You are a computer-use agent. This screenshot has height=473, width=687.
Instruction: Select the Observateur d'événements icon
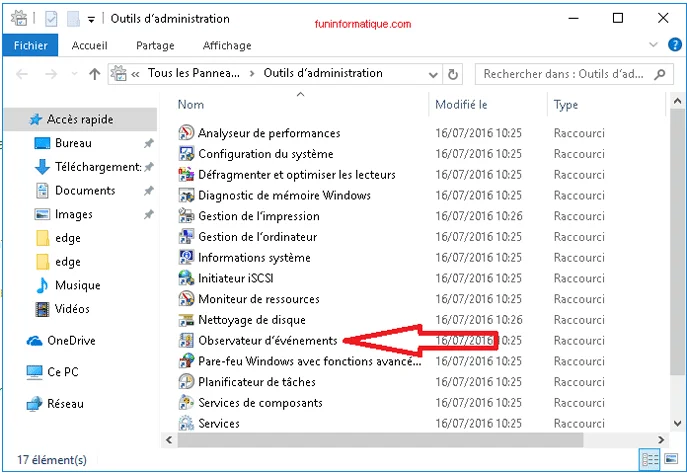click(186, 341)
